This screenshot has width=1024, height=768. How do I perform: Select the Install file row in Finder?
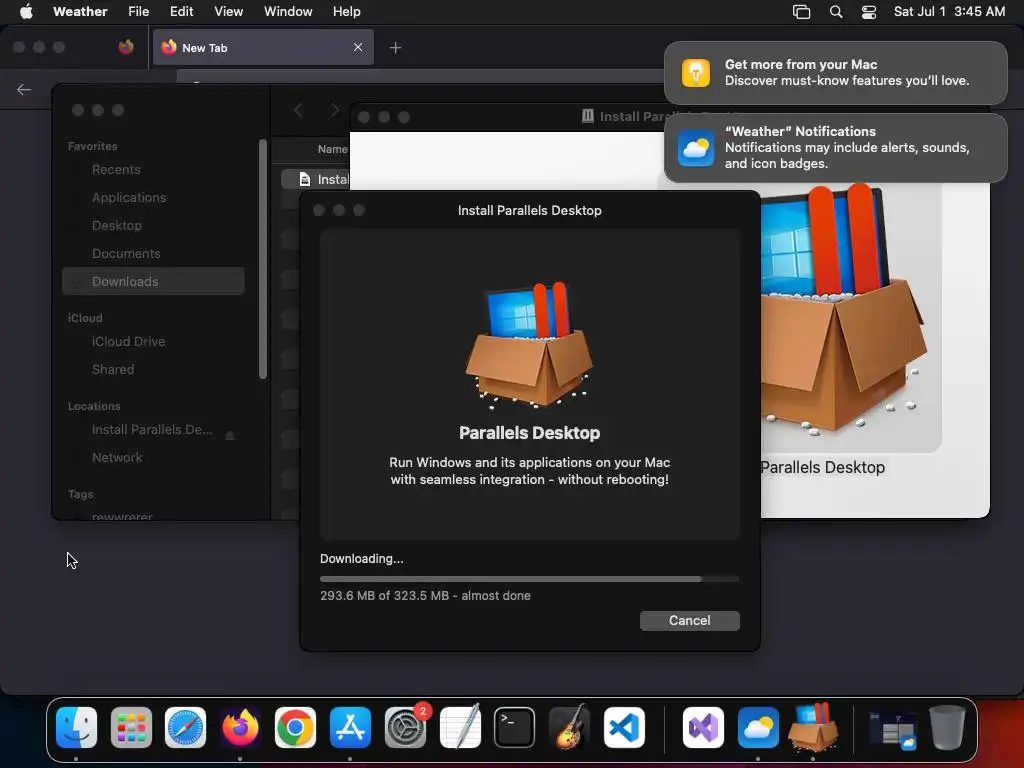point(315,179)
